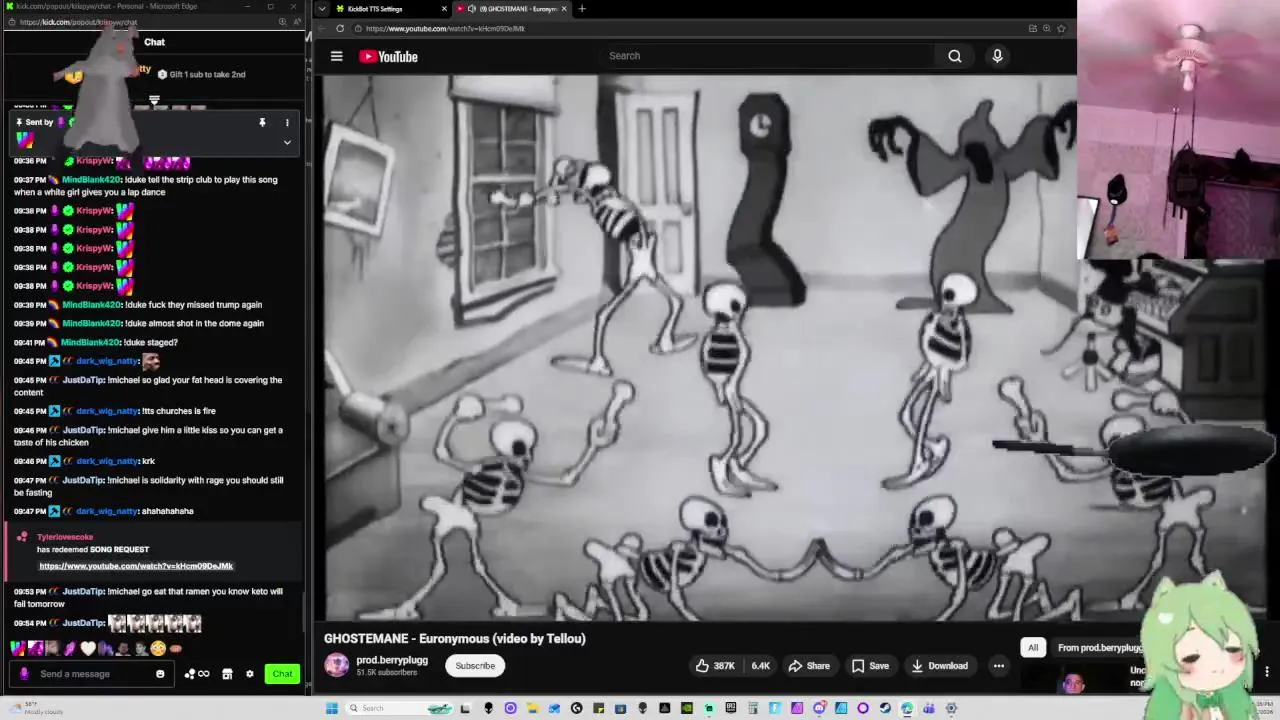Unpin the pinned chat message

tap(262, 122)
